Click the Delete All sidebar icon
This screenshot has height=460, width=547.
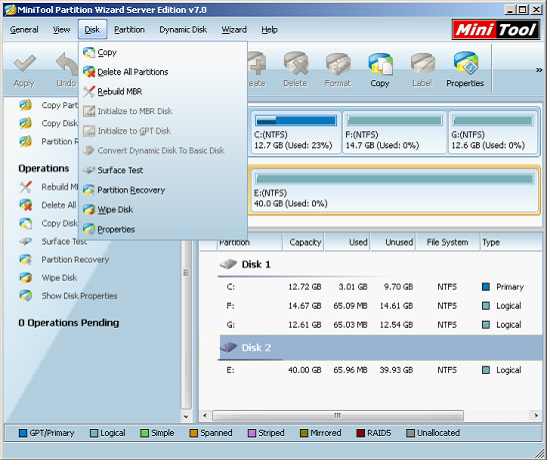[x=25, y=205]
